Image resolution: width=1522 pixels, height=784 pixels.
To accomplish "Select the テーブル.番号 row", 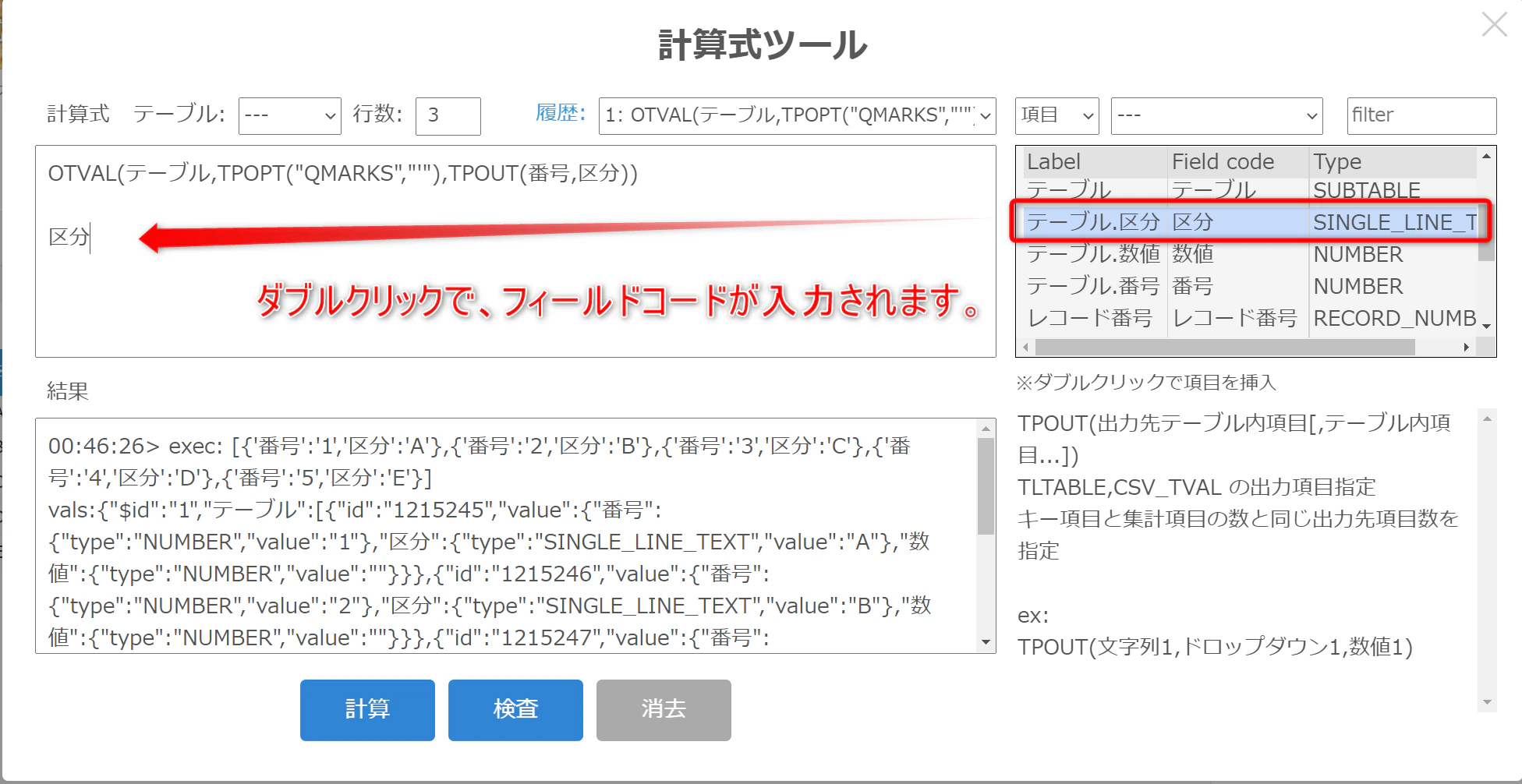I will tap(1250, 286).
